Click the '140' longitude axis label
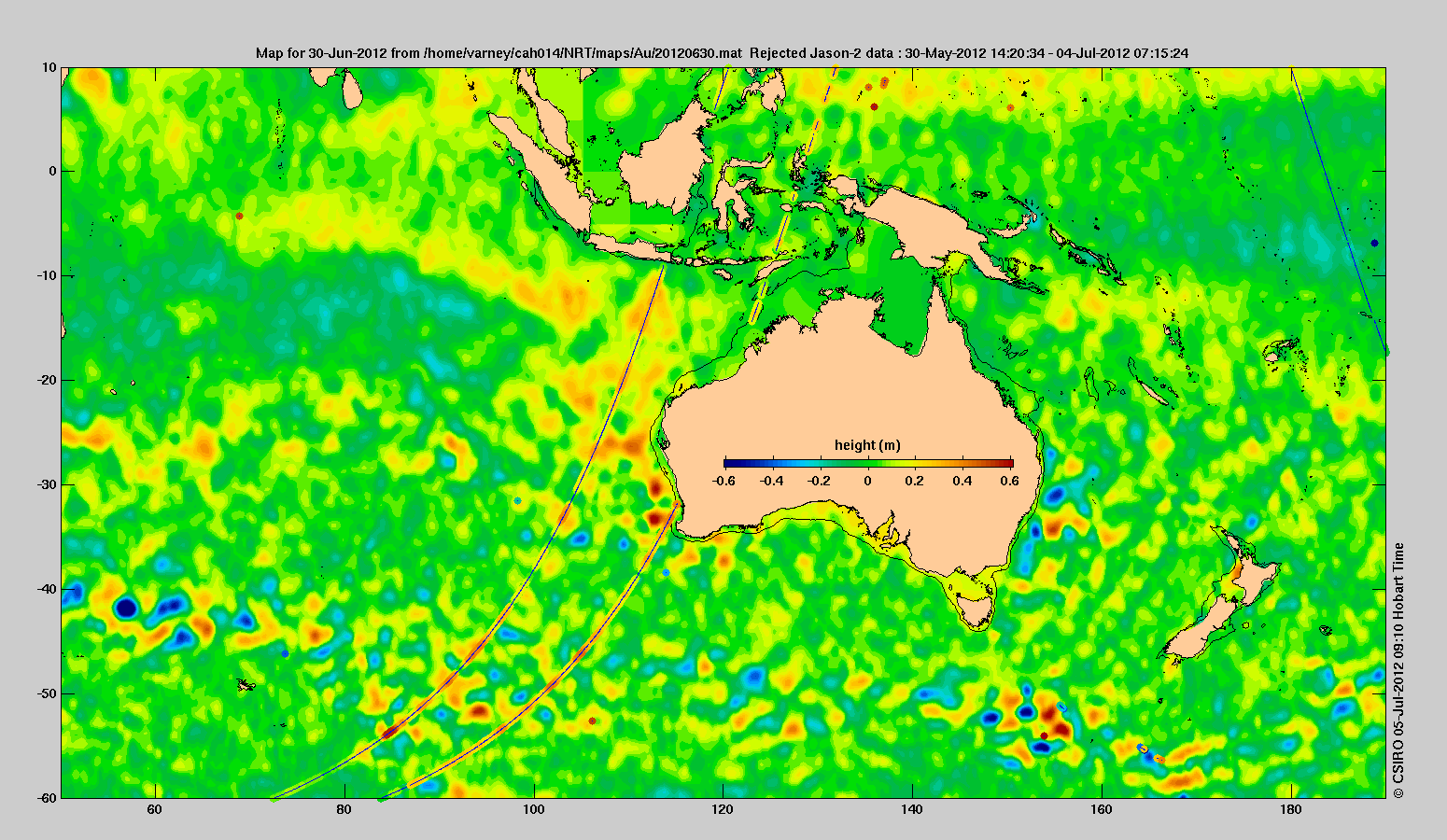The height and width of the screenshot is (840, 1447). (912, 810)
